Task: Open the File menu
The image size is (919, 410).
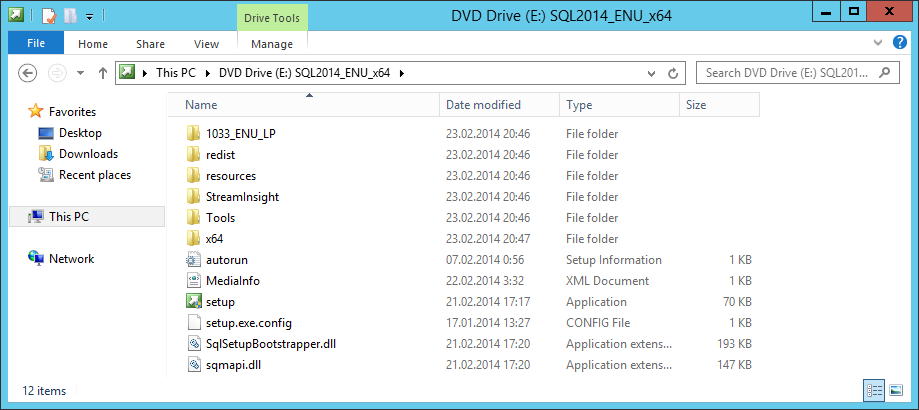Action: [36, 44]
